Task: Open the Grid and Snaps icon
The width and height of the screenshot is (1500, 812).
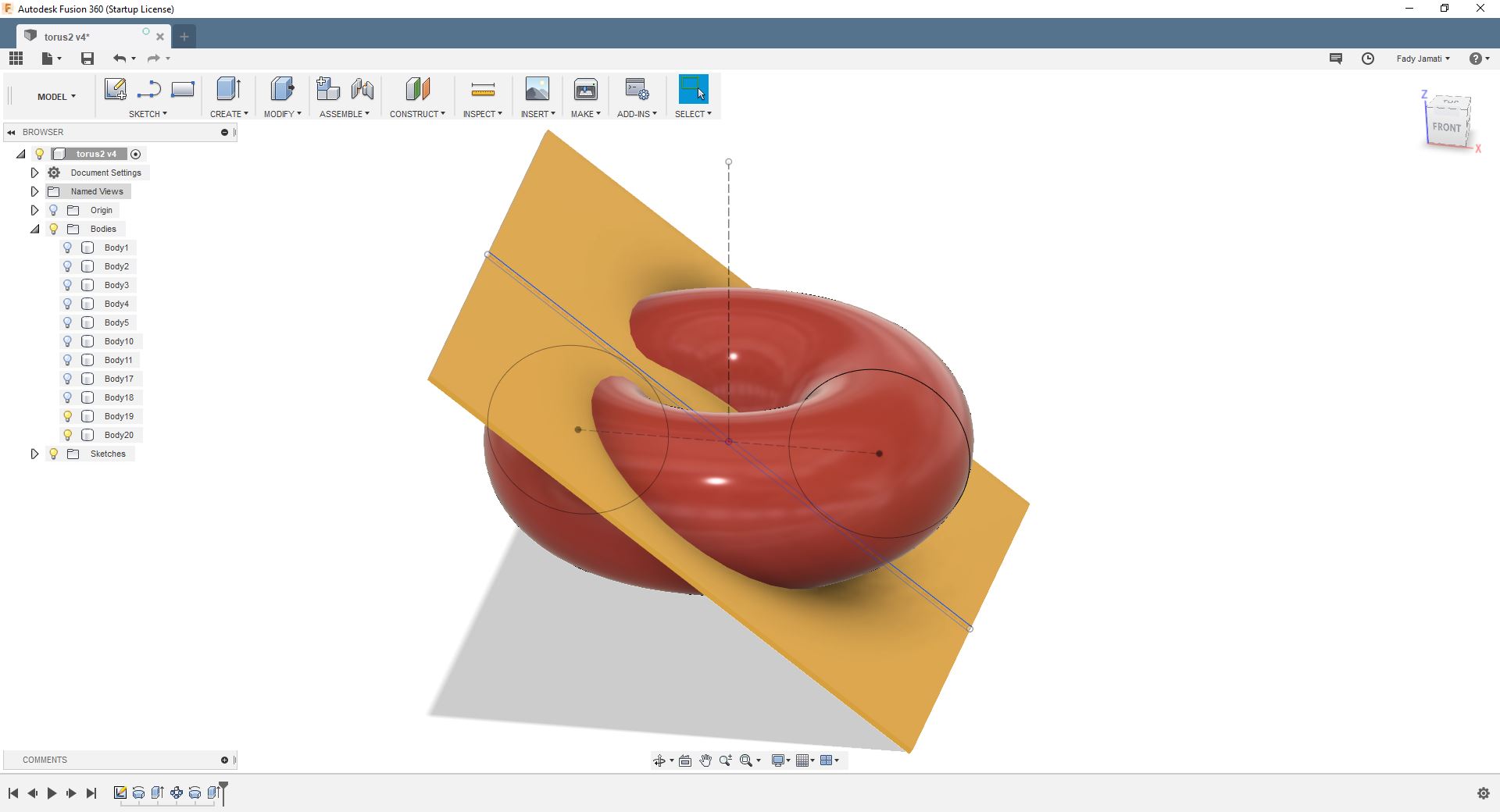Action: tap(802, 760)
